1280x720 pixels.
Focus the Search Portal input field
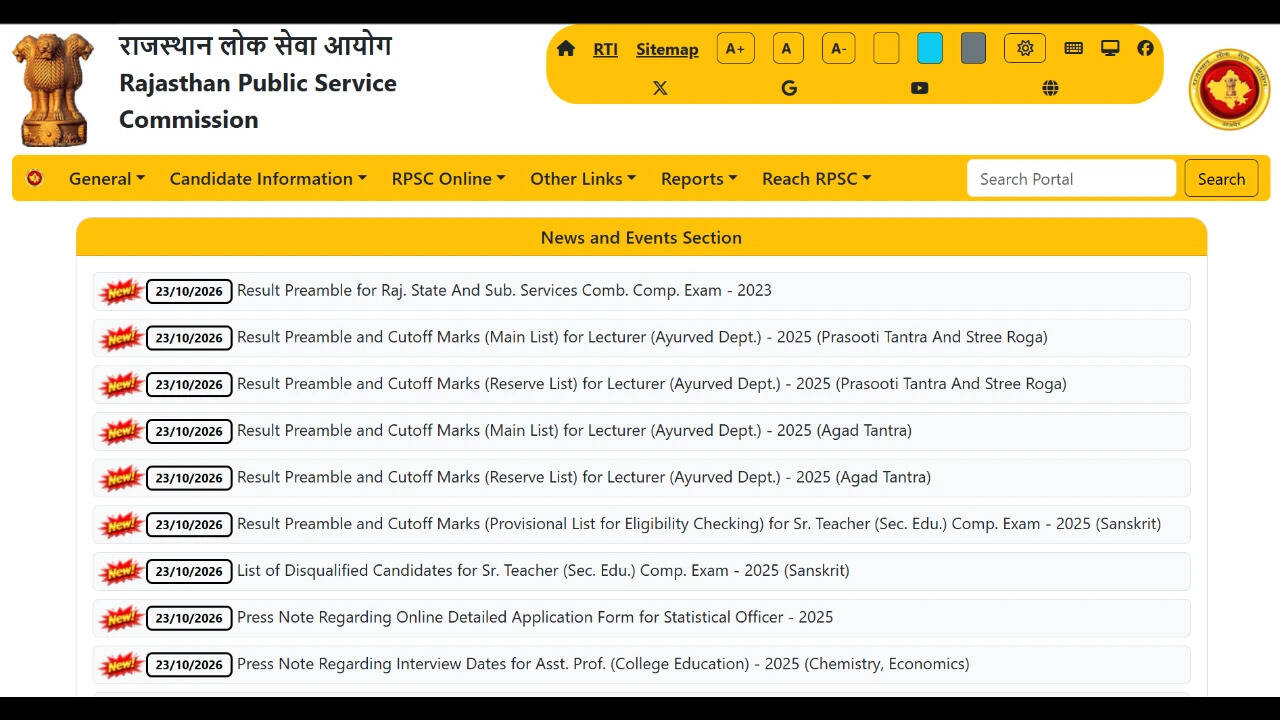(x=1071, y=178)
